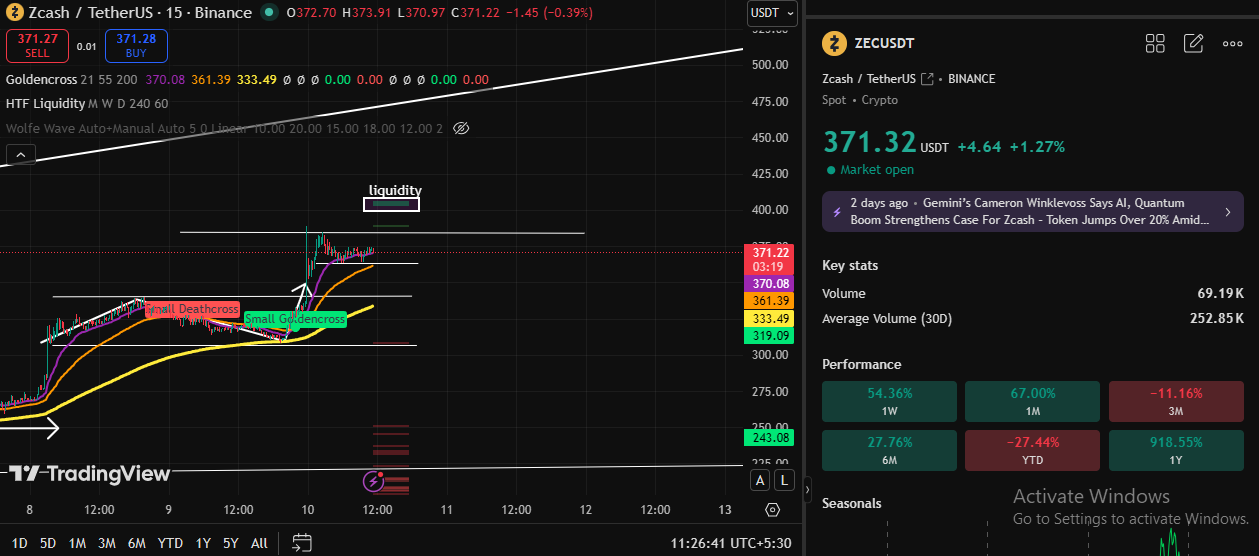Image resolution: width=1259 pixels, height=556 pixels.
Task: Expand the news item with the right chevron
Action: point(1228,212)
